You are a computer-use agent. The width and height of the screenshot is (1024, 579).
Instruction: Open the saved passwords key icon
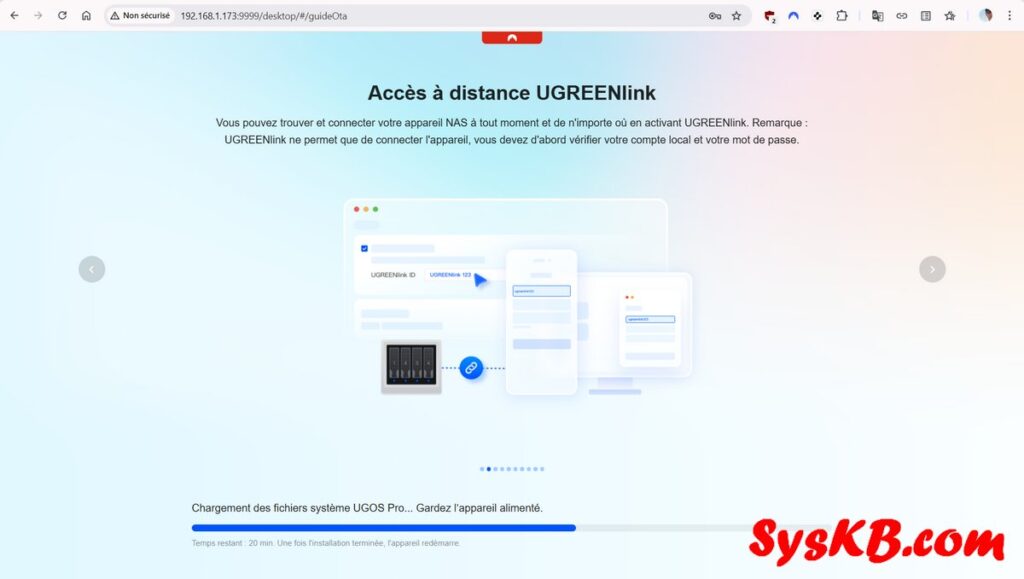[x=714, y=16]
